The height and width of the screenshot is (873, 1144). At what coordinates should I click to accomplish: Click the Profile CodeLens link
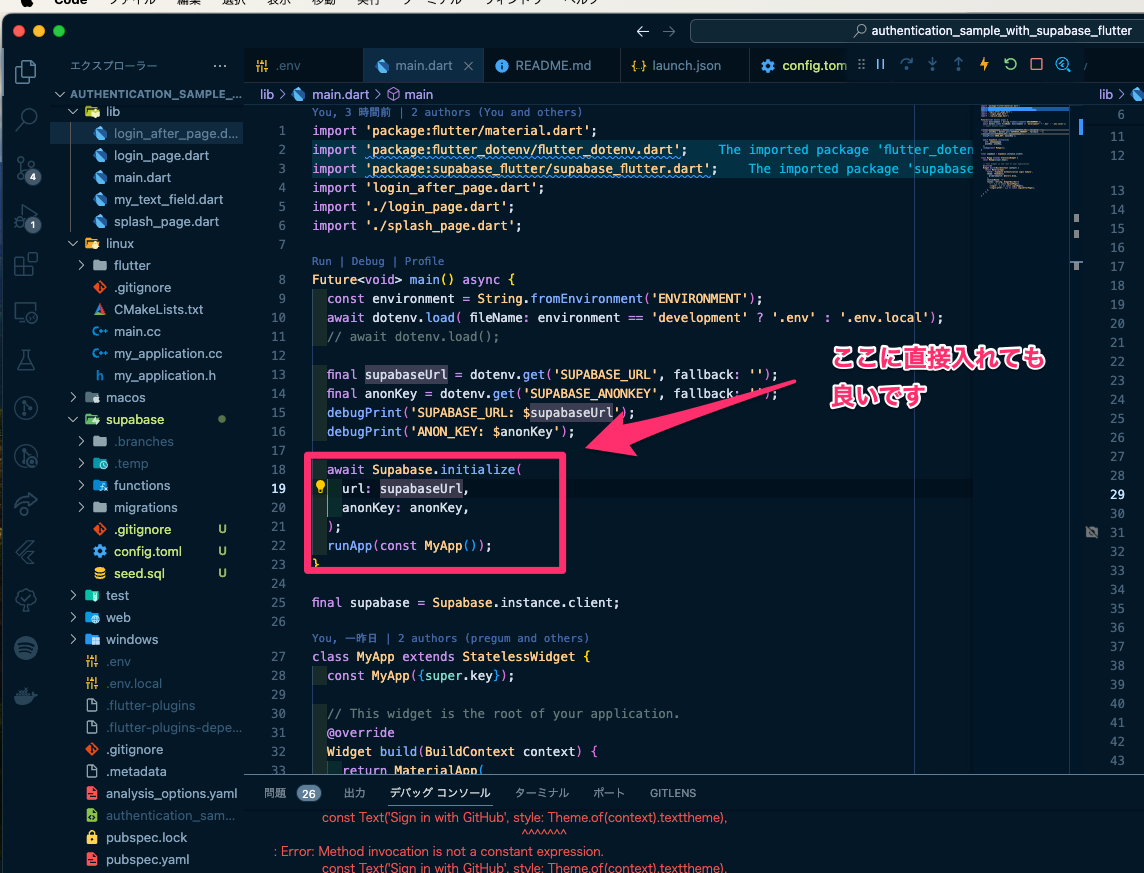coord(424,260)
